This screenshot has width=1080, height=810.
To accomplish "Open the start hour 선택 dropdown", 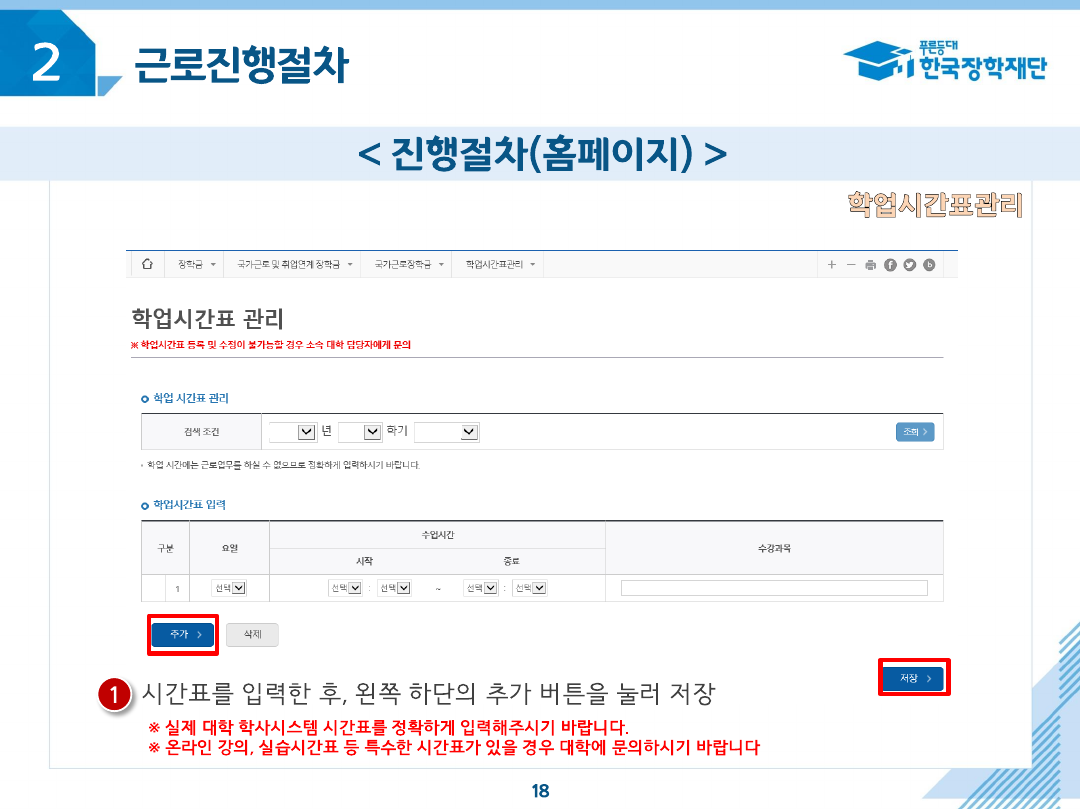I will pos(345,588).
